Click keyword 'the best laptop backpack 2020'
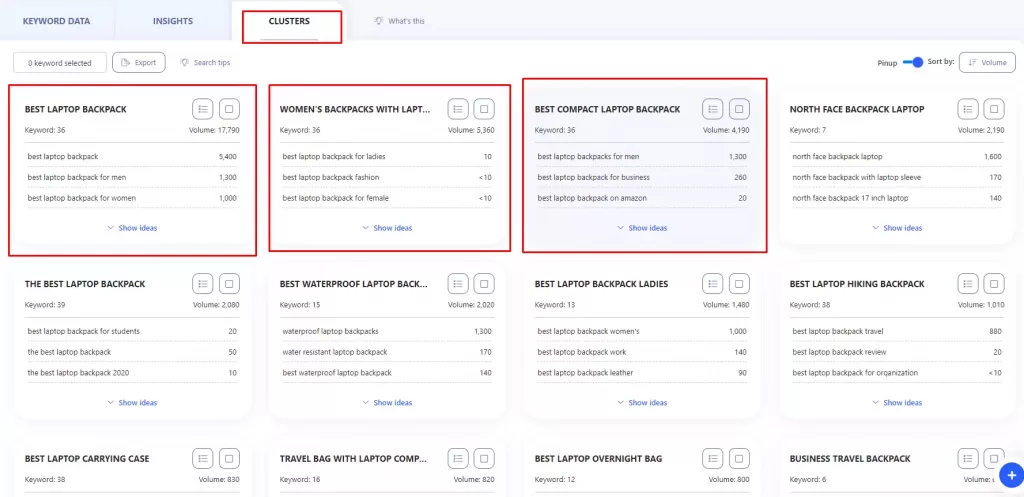Viewport: 1024px width, 497px height. (78, 373)
